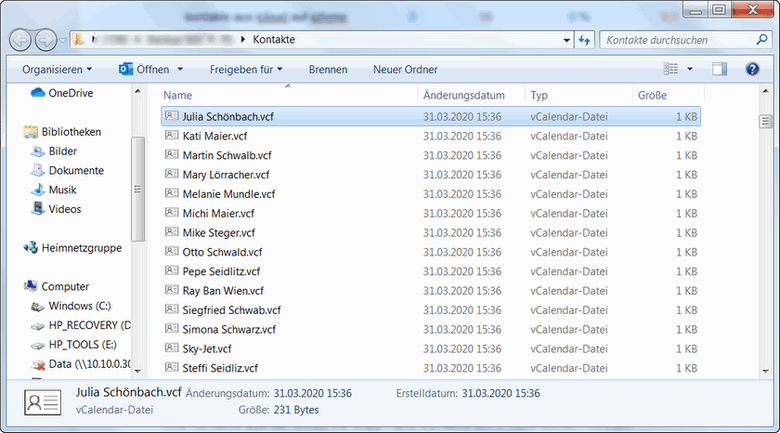Open the Freigeben für menu
Image resolution: width=780 pixels, height=433 pixels.
246,70
